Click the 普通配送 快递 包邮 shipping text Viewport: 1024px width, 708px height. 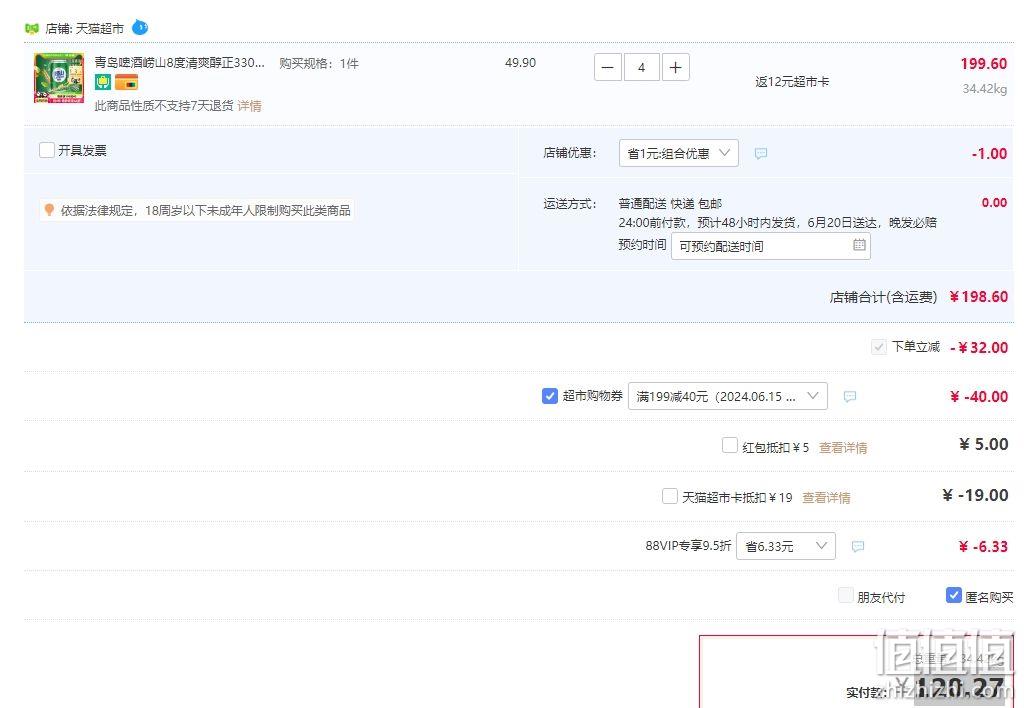click(x=670, y=204)
